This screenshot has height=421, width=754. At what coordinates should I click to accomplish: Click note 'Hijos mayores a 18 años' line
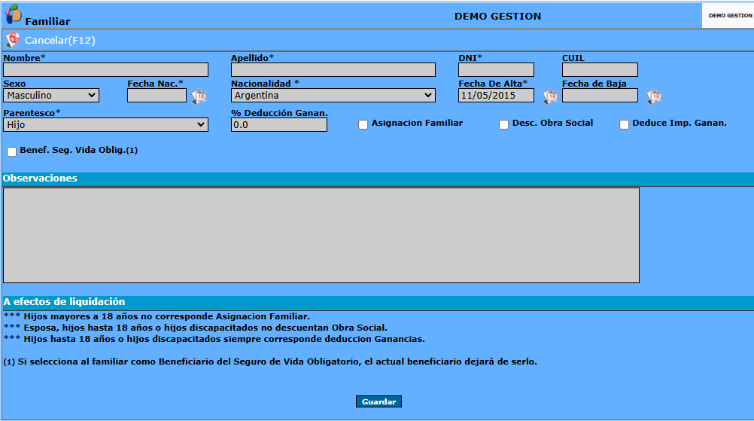tap(157, 316)
